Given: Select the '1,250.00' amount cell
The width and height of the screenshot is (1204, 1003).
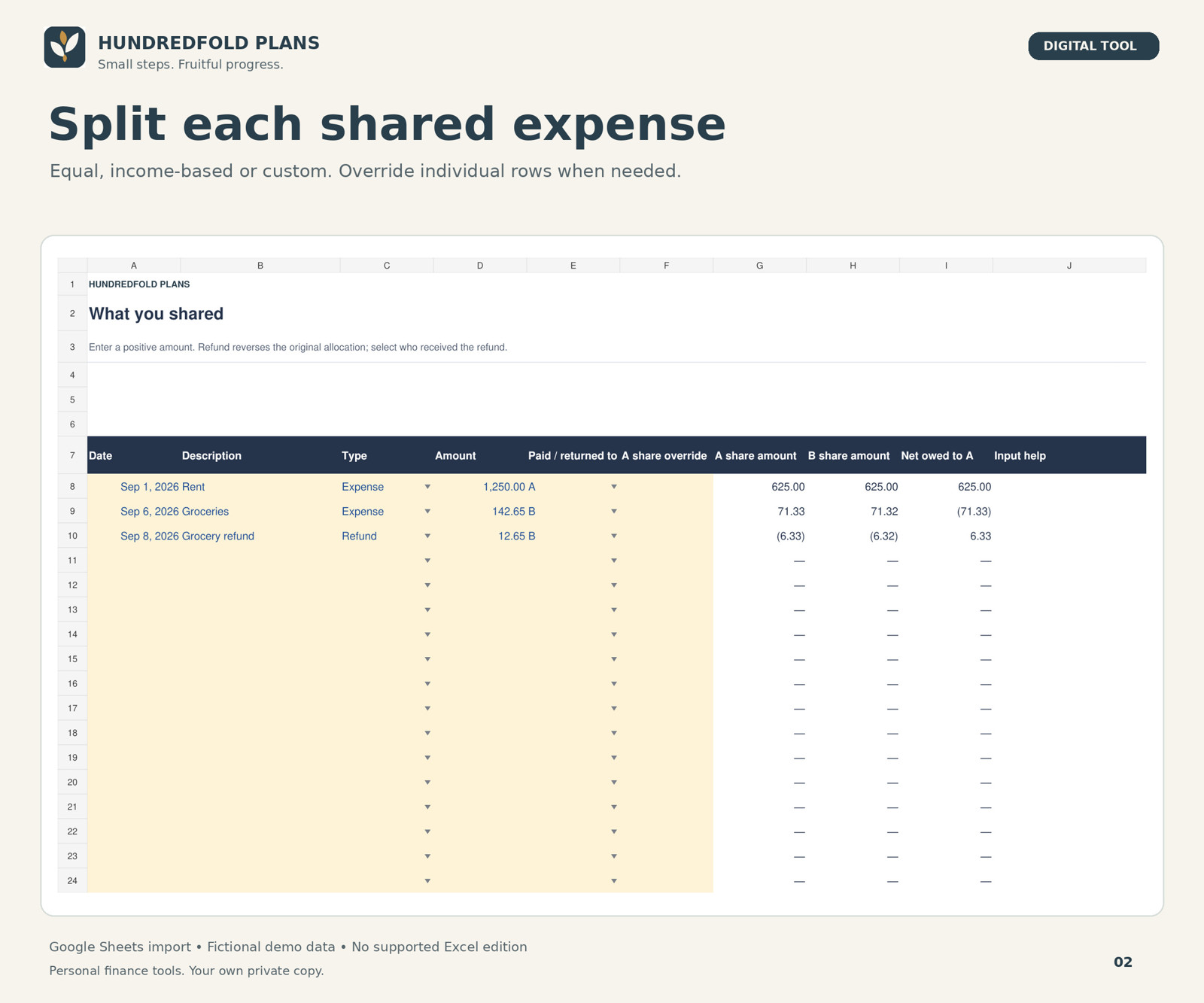Looking at the screenshot, I should [x=480, y=487].
